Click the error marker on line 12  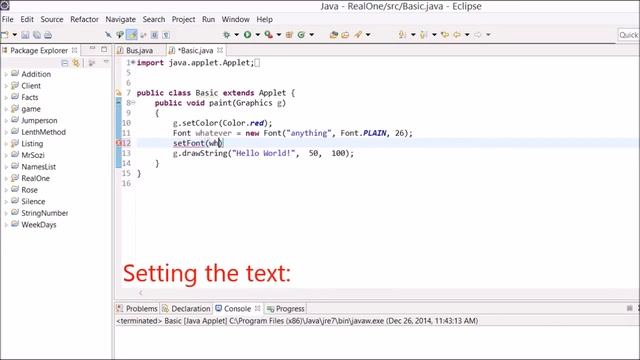click(119, 143)
